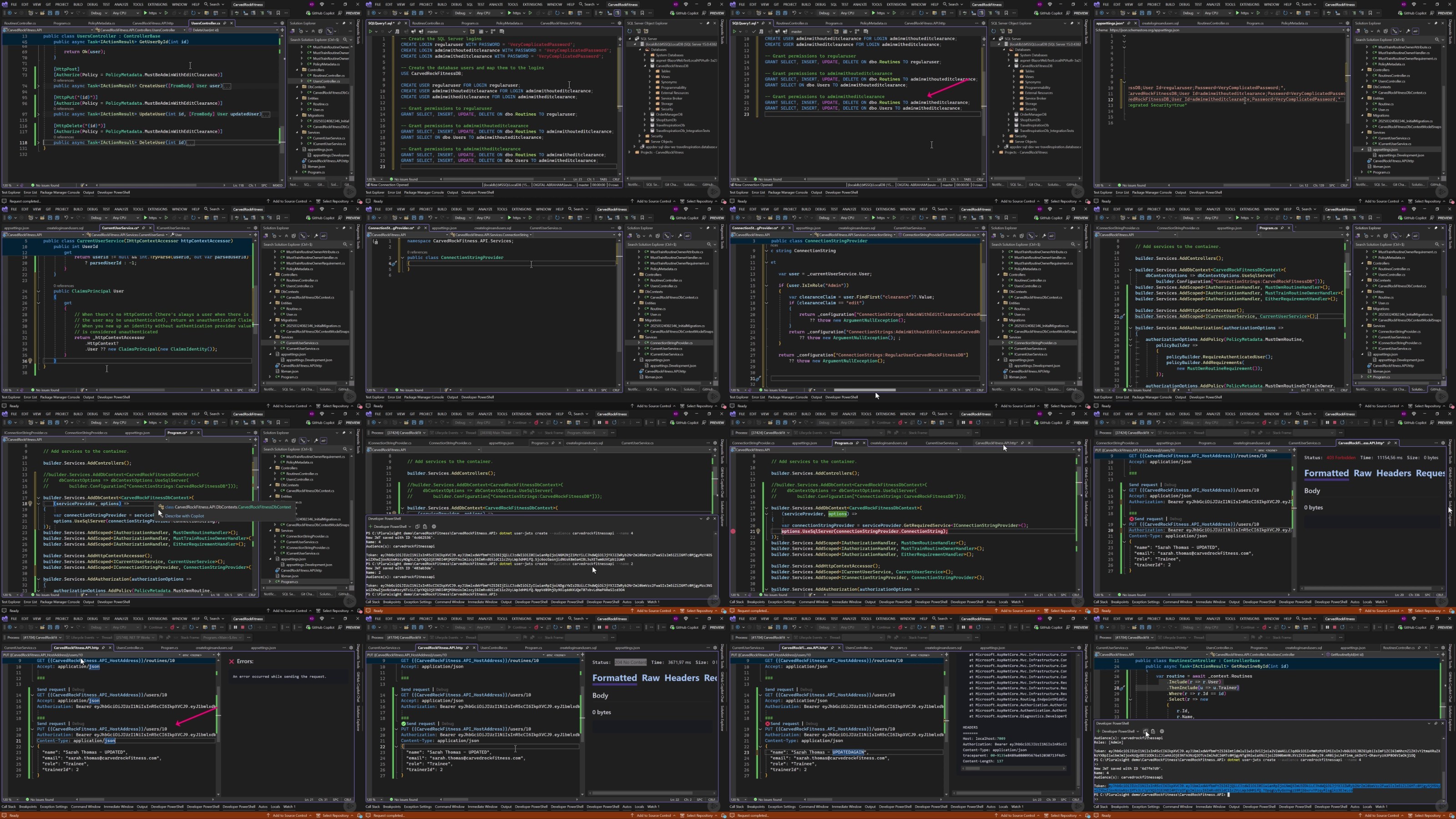
Task: Start Without Debugging icon in UsersController.cs window toolbar
Action: pyautogui.click(x=166, y=13)
